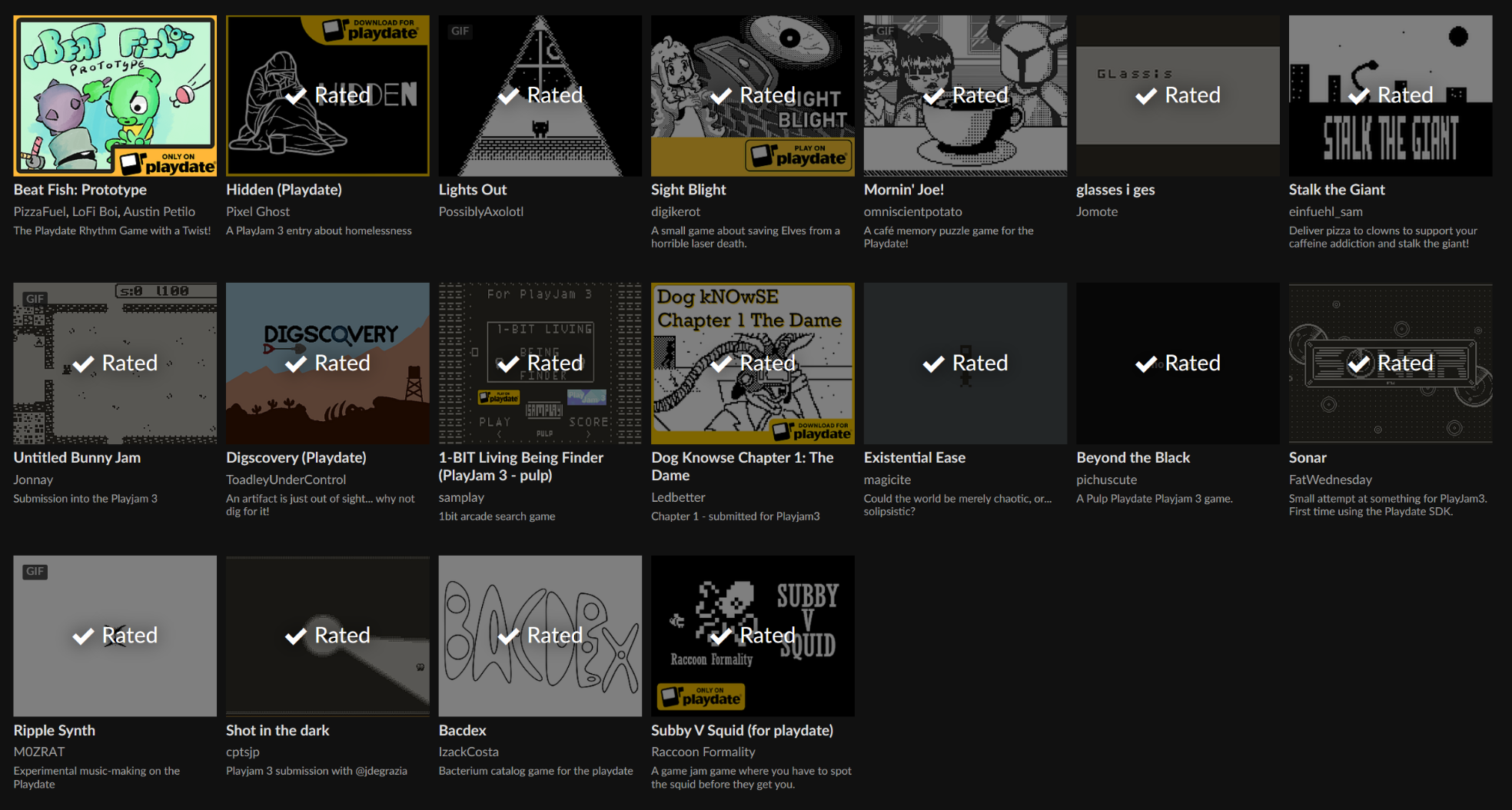Open the Beat Fish: Prototype thumbnail
This screenshot has width=1512, height=810.
(115, 95)
